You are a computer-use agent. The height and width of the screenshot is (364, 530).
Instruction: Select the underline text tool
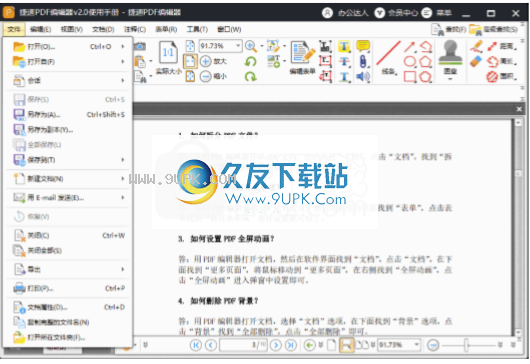tap(344, 77)
